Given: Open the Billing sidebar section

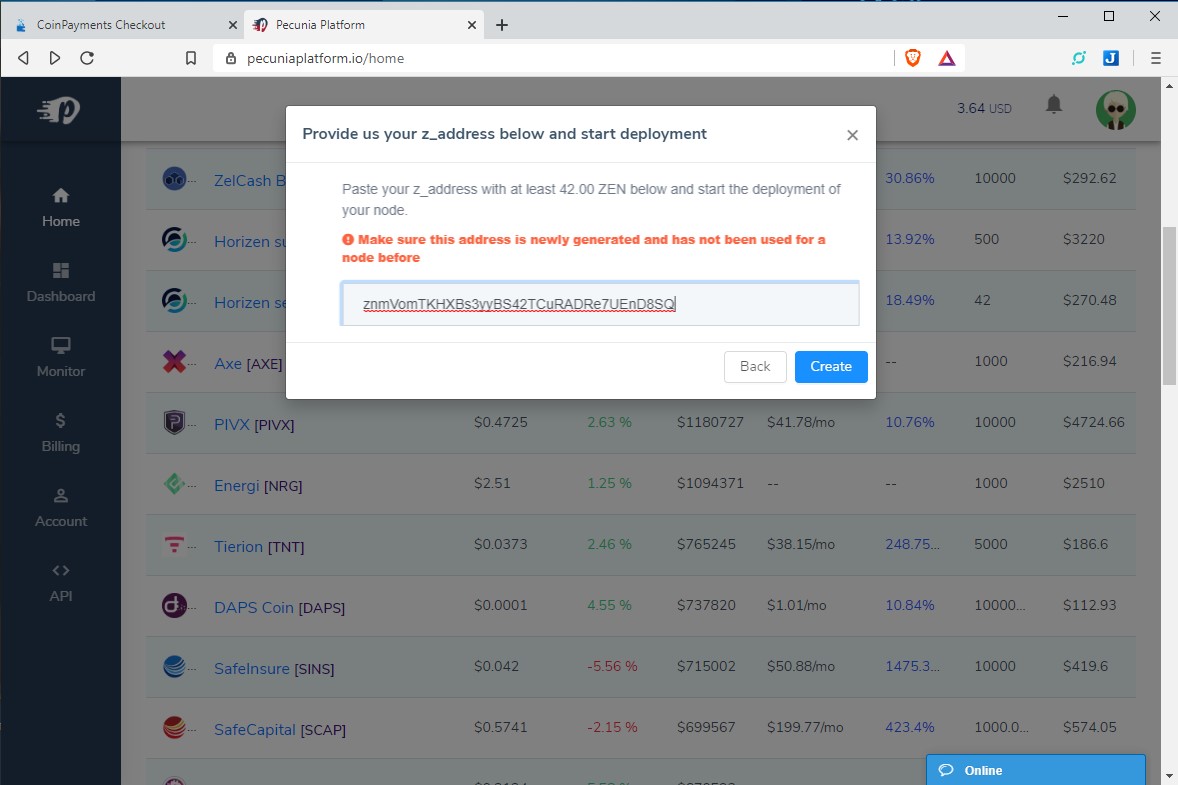Looking at the screenshot, I should point(61,433).
